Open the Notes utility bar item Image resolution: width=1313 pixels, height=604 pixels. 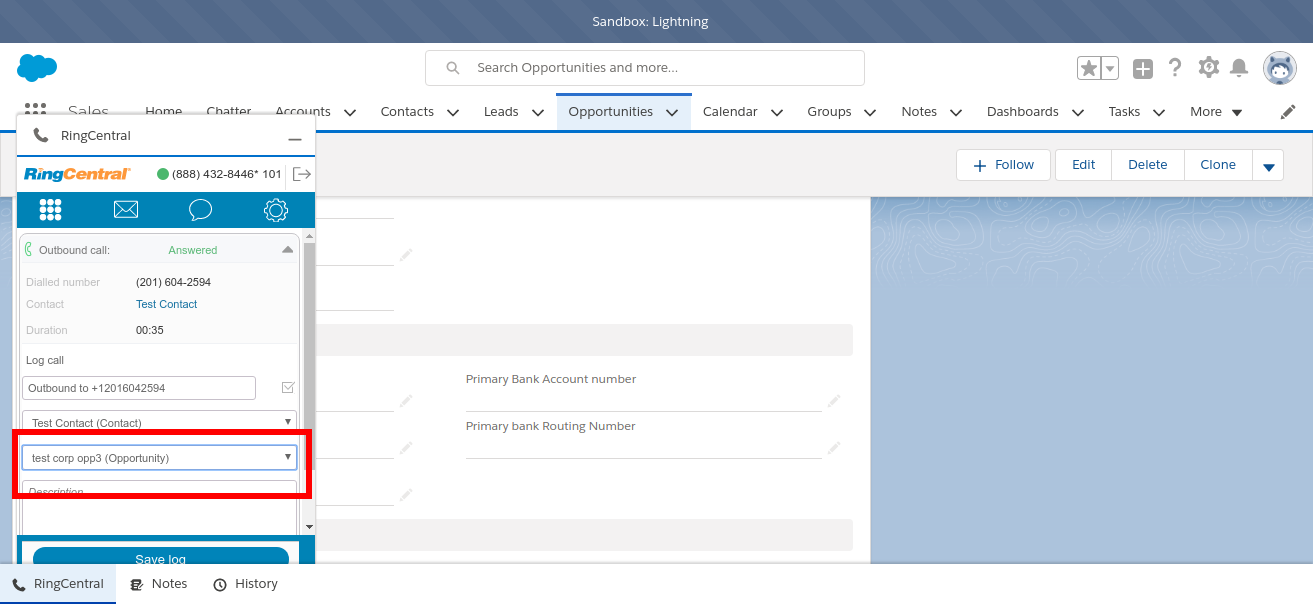tap(159, 584)
